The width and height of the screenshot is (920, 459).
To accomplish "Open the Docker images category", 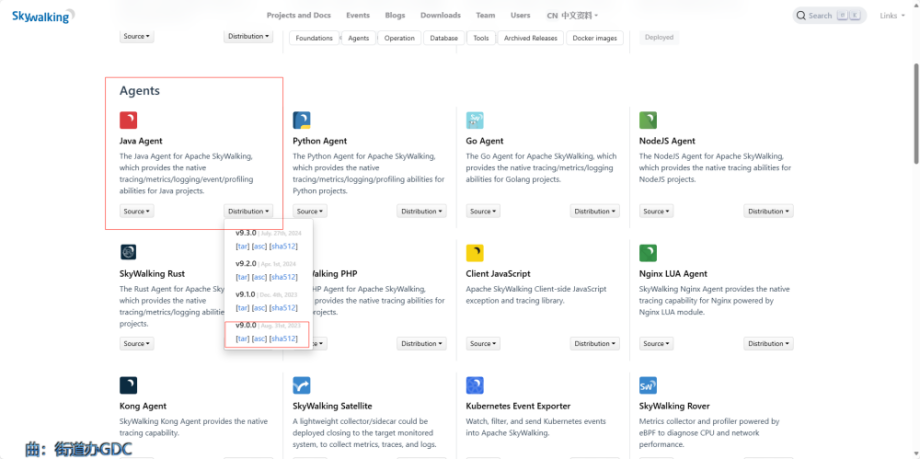I will coord(595,38).
